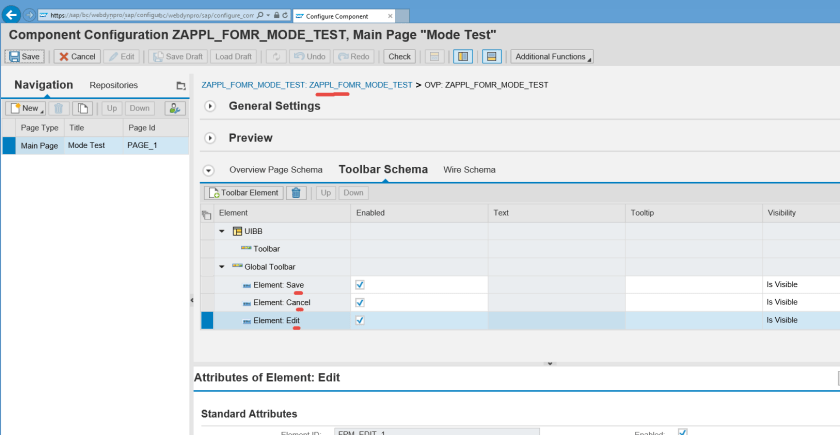This screenshot has height=435, width=840.
Task: Select the Main Page row selector
Action: (9, 146)
